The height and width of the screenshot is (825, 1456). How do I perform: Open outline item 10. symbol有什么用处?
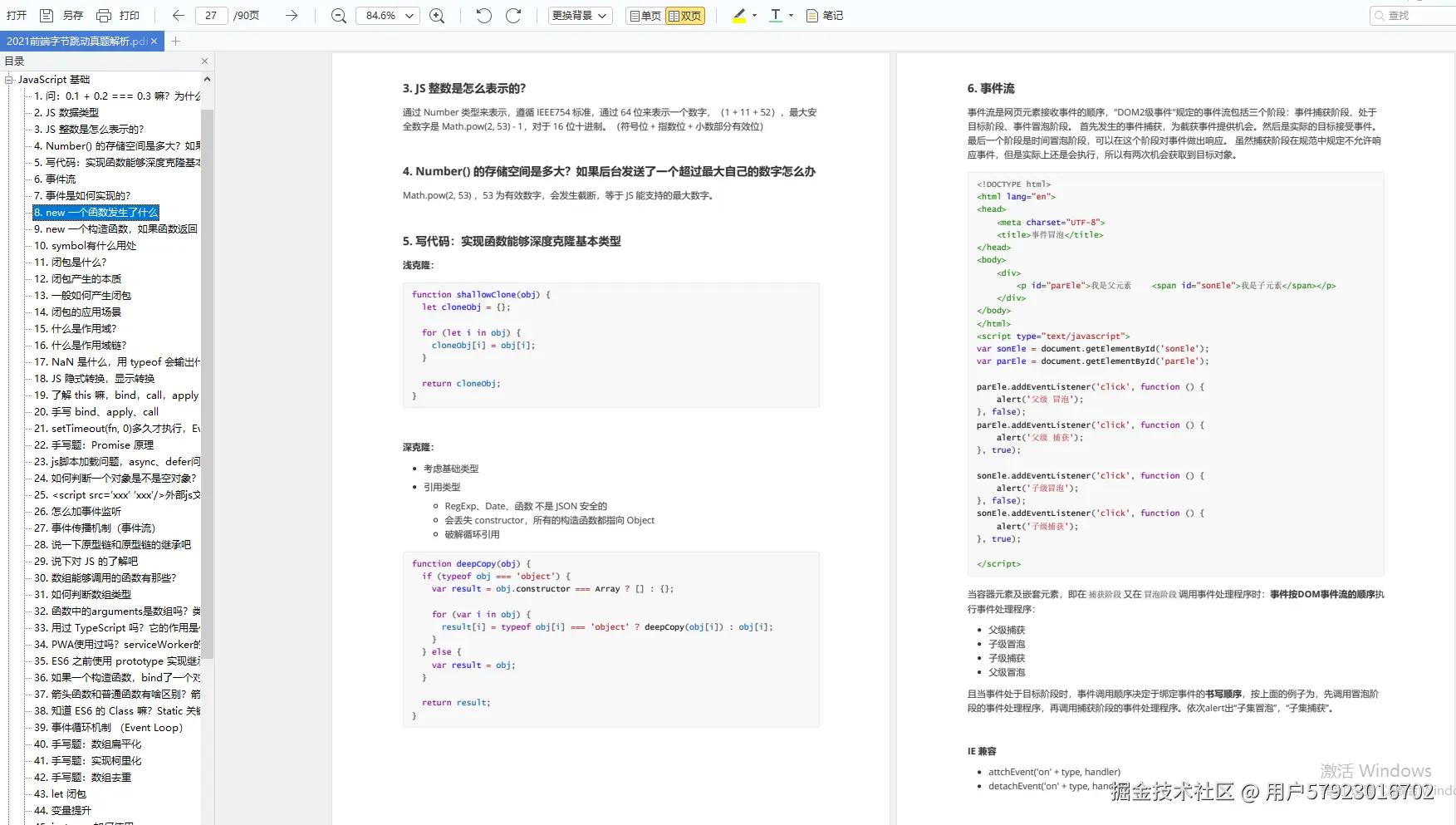pyautogui.click(x=85, y=245)
